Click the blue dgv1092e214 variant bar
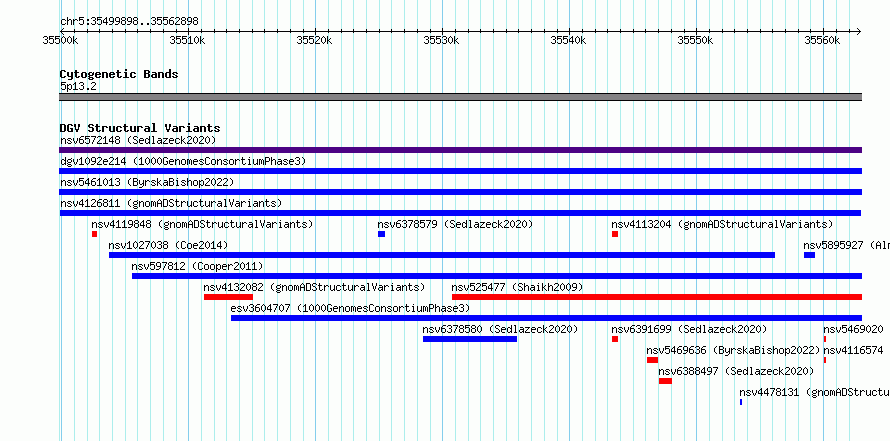The height and width of the screenshot is (441, 890). (460, 171)
